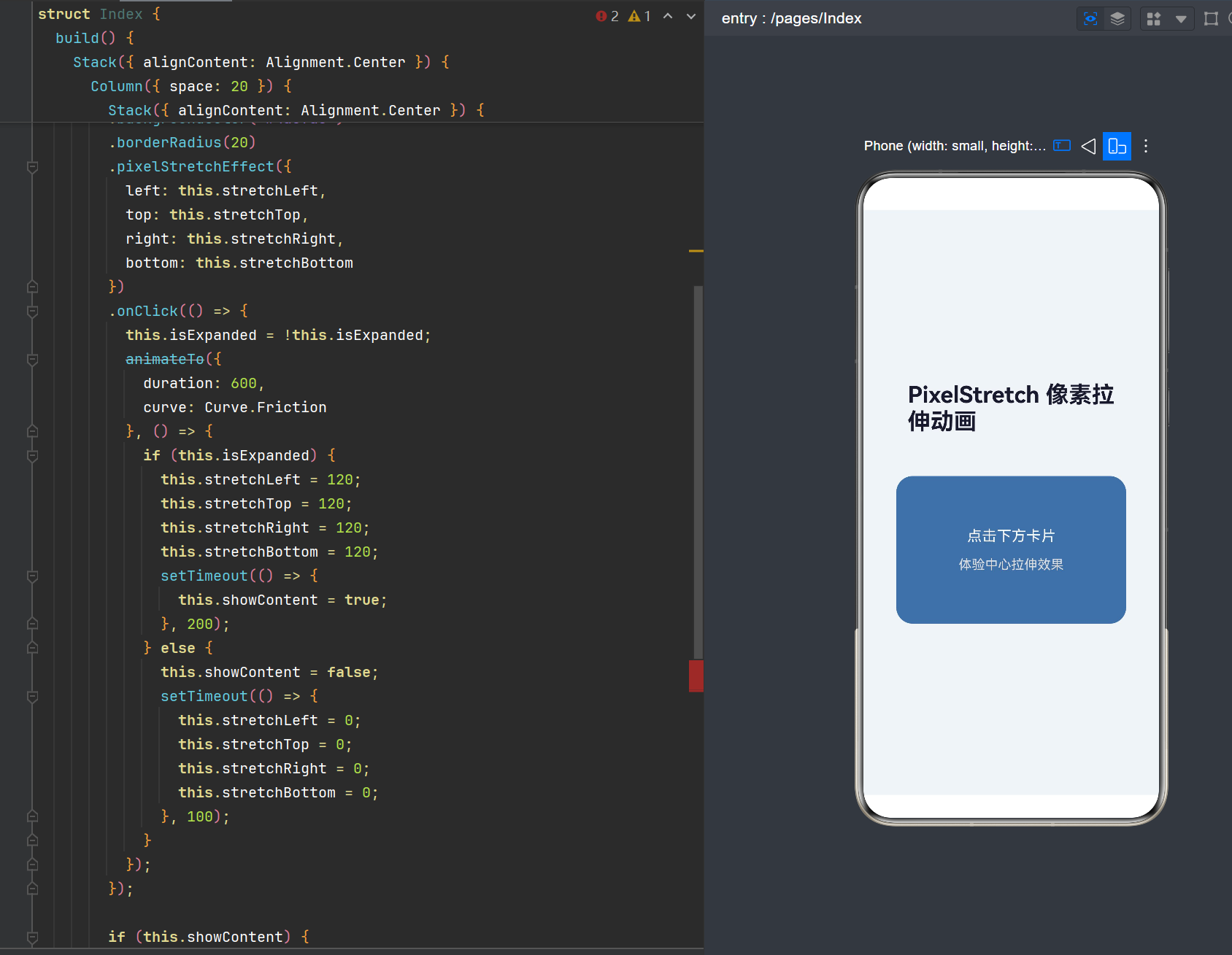Collapse the onClick handler fold marker

point(32,312)
